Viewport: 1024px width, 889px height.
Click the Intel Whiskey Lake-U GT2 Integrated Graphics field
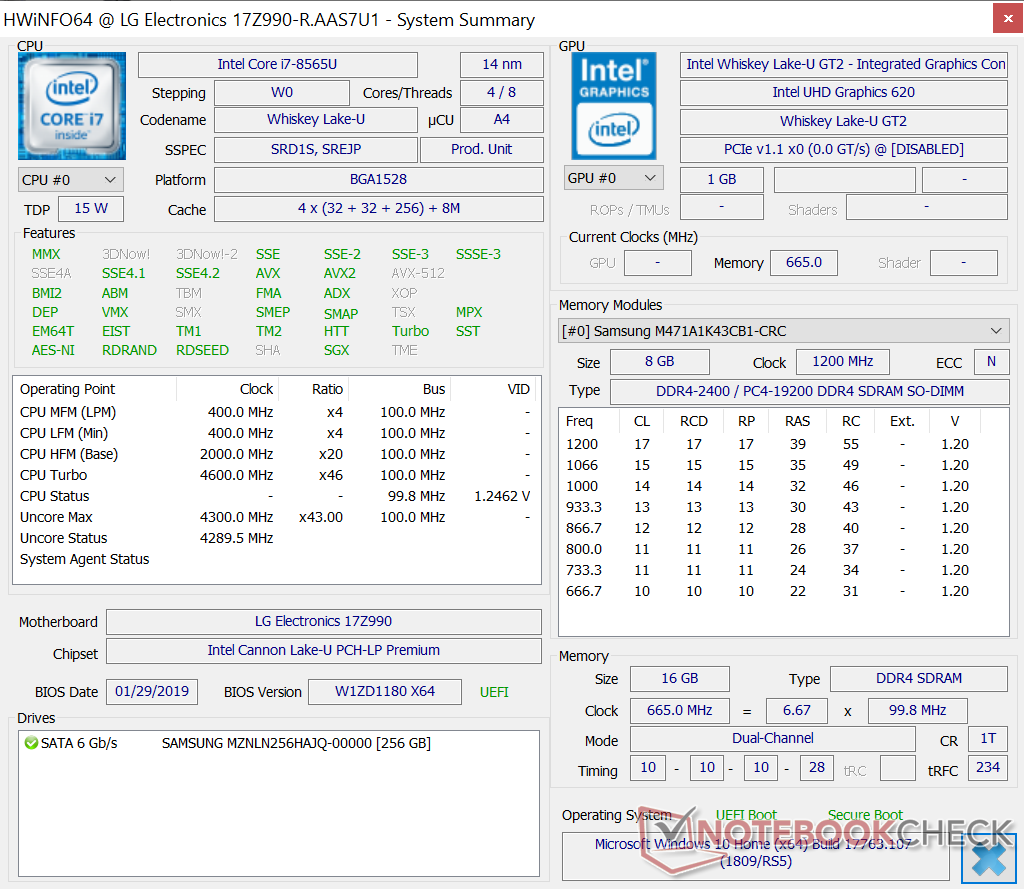pos(844,64)
